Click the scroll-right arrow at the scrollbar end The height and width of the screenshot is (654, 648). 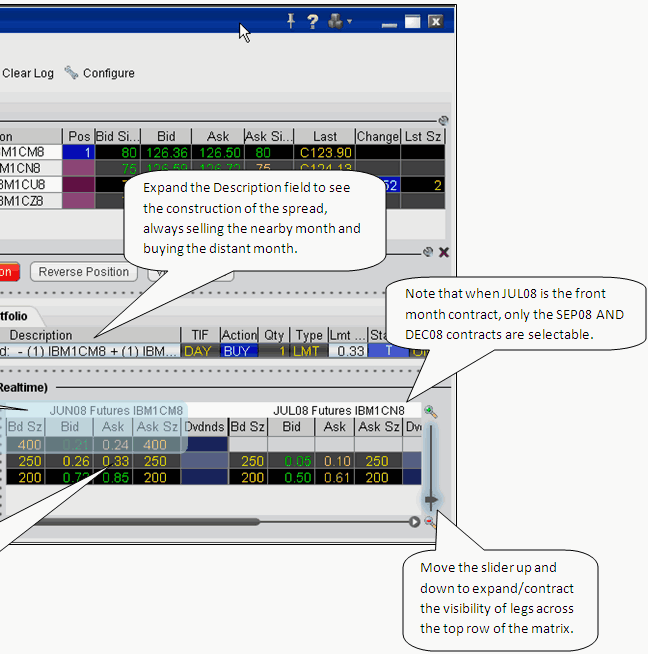[x=414, y=521]
